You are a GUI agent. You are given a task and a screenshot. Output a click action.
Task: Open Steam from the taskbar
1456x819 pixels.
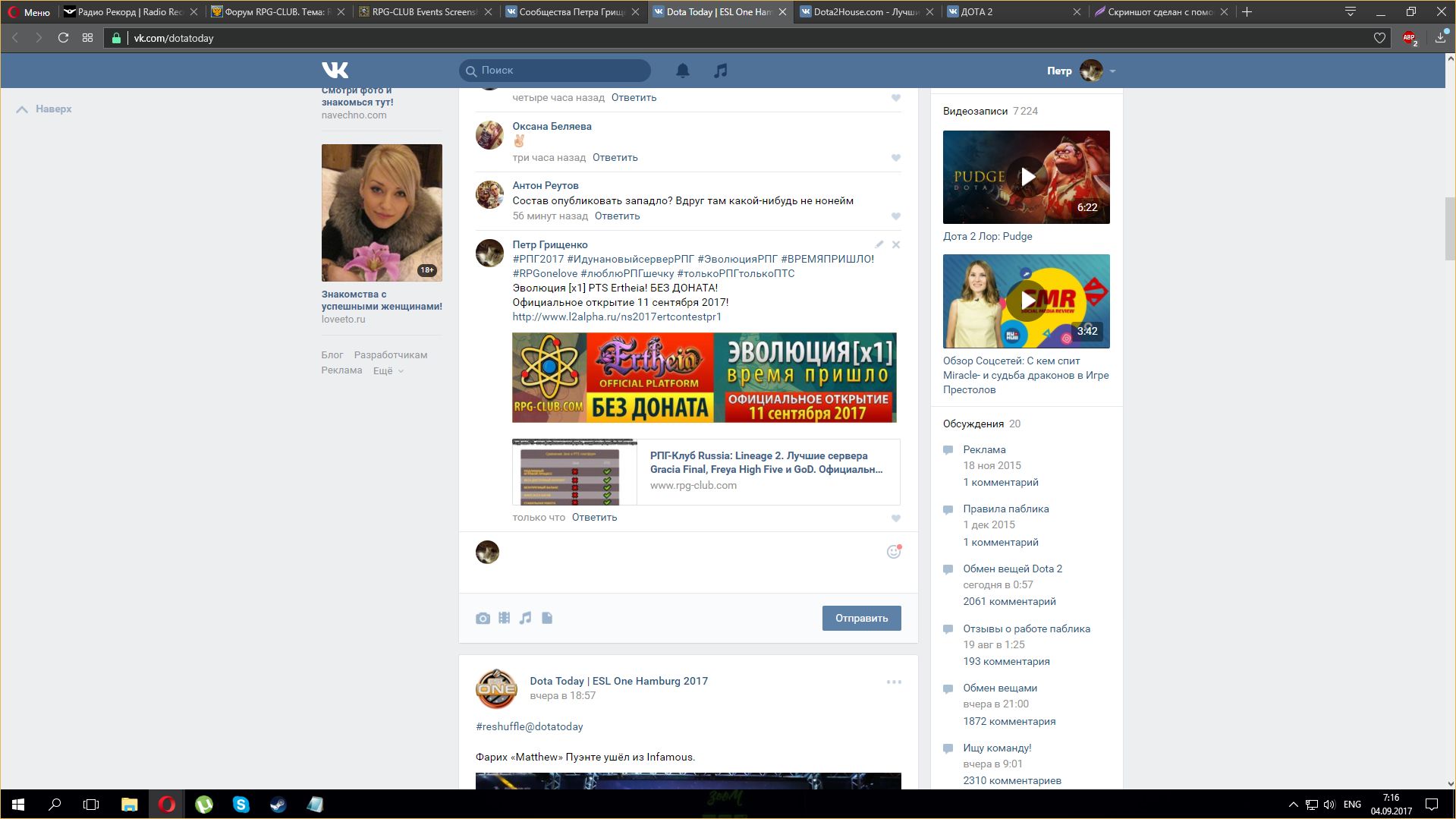point(278,805)
